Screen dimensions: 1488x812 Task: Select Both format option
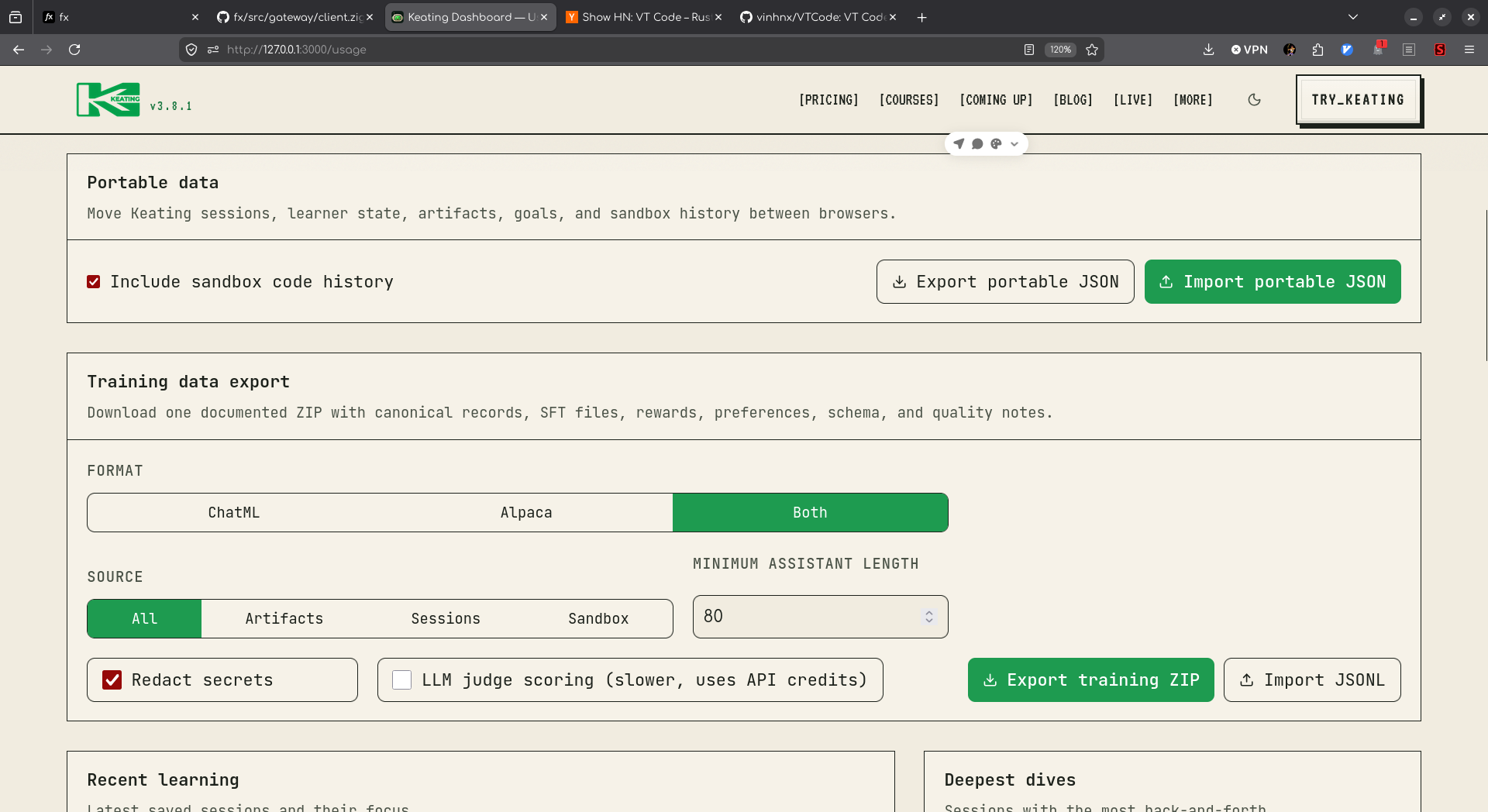pyautogui.click(x=810, y=513)
